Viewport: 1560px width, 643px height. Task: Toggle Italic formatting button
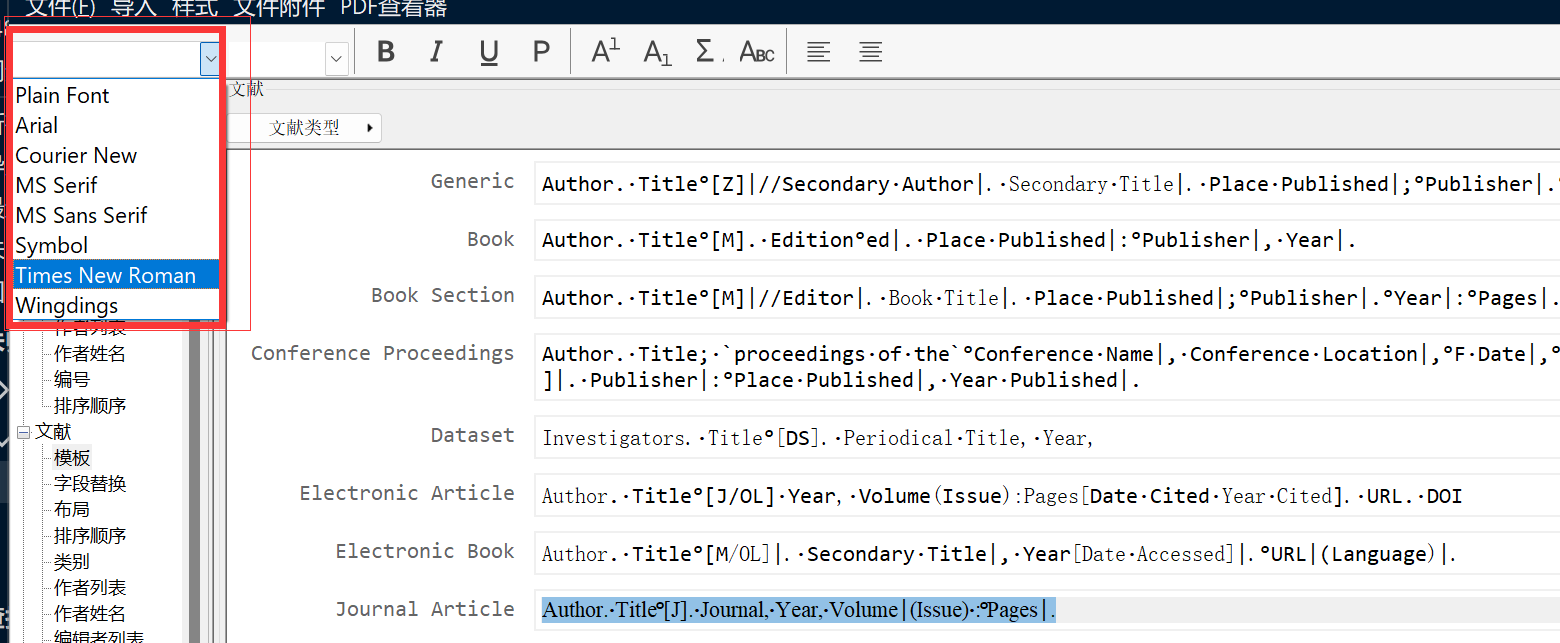pyautogui.click(x=436, y=52)
